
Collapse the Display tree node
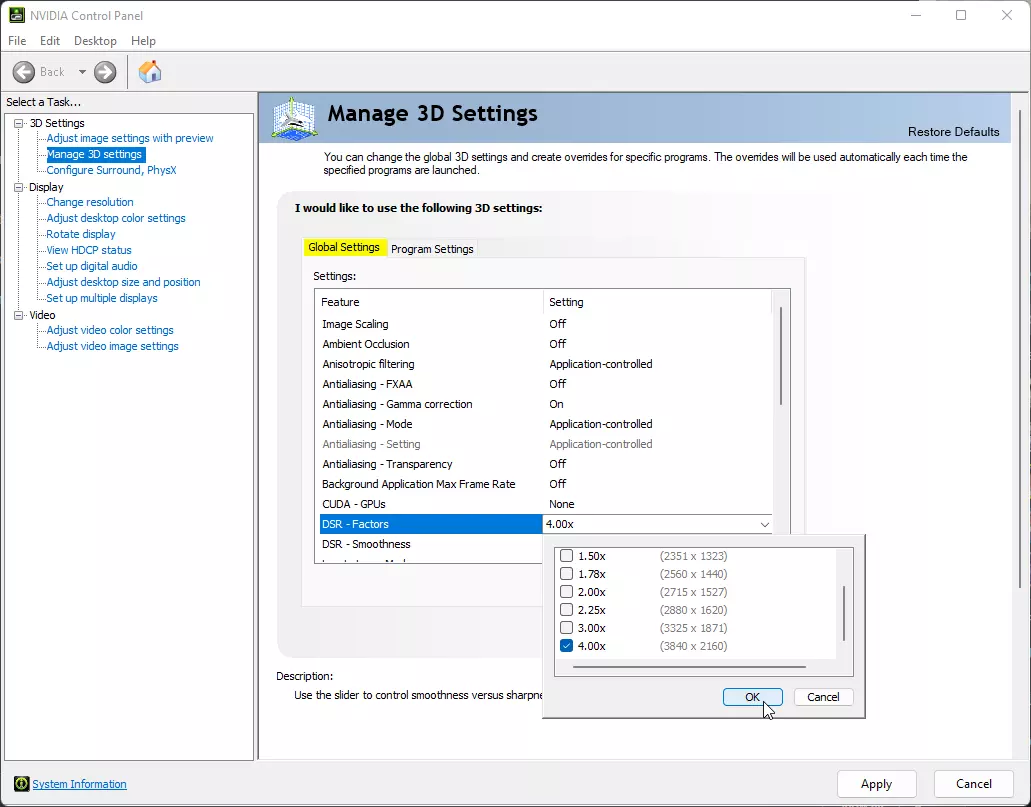pos(19,187)
